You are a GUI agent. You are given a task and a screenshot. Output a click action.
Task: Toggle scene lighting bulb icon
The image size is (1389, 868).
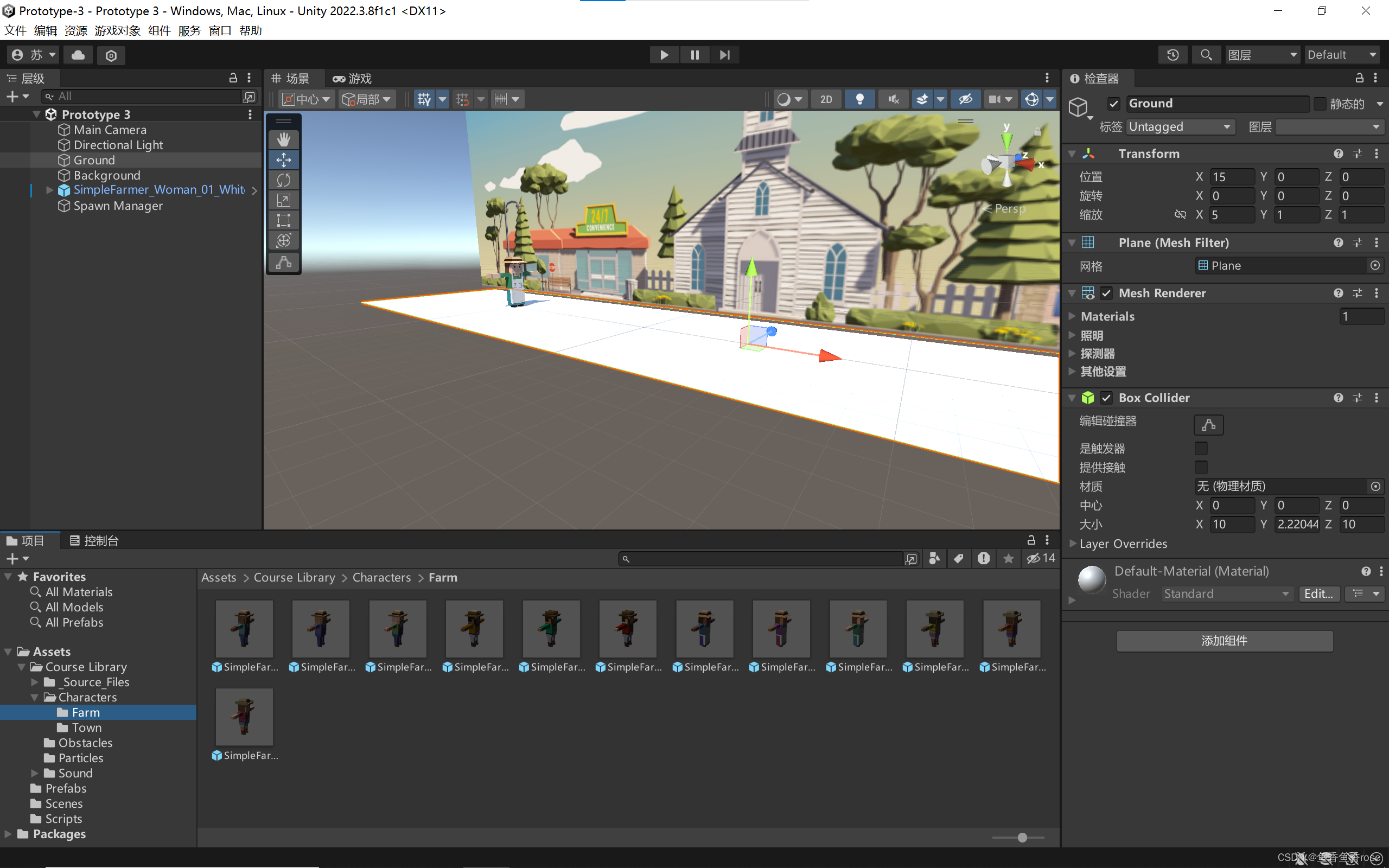(859, 99)
